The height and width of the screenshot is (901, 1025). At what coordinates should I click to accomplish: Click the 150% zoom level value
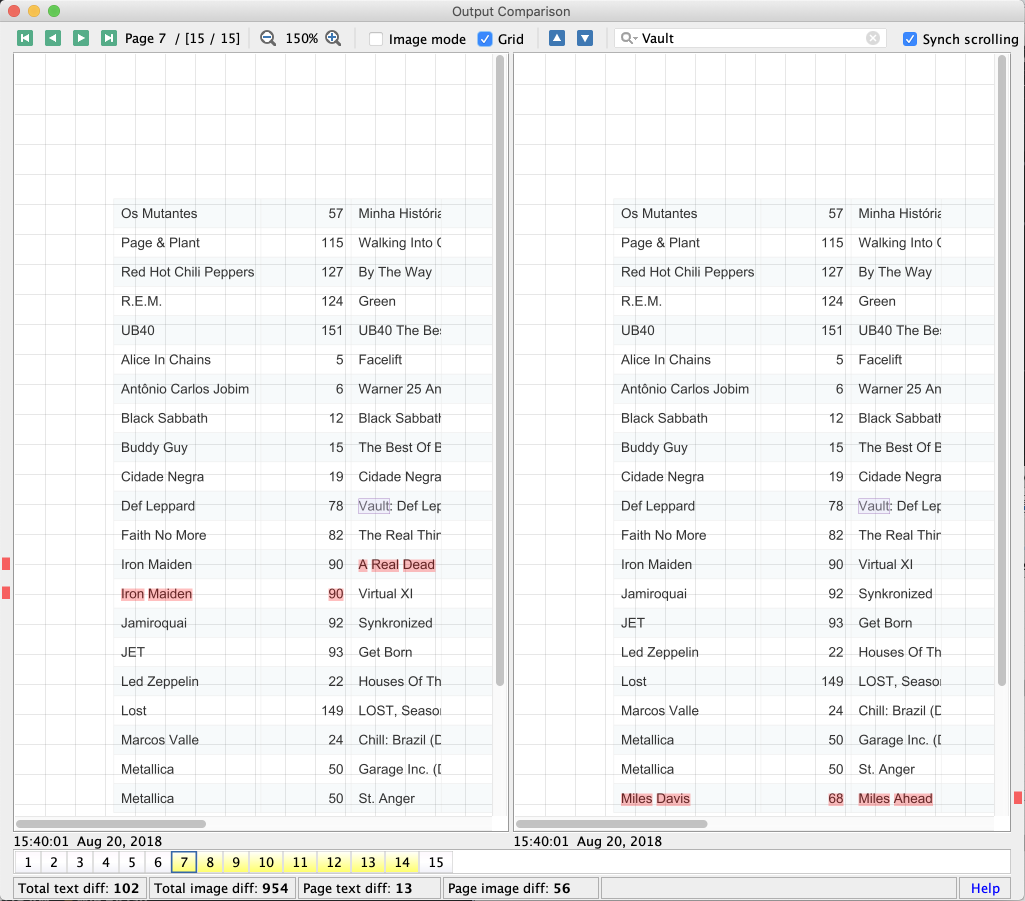click(301, 39)
